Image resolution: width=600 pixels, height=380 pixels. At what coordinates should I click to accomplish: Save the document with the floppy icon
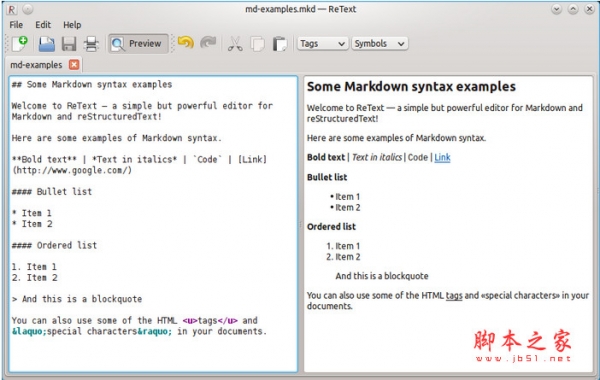click(x=69, y=44)
